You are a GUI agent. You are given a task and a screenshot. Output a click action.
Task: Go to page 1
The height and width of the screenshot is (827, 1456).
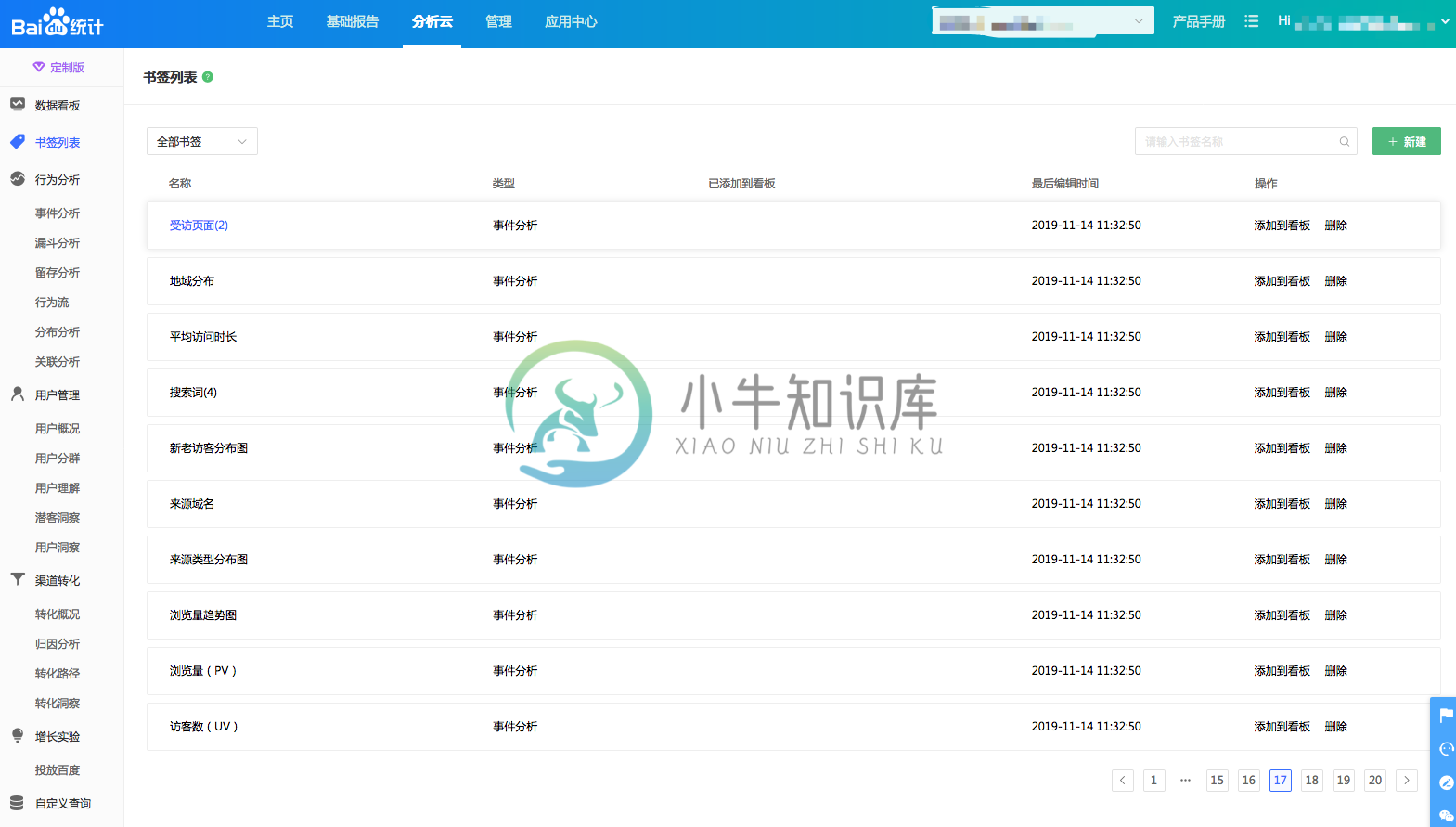coord(1154,781)
